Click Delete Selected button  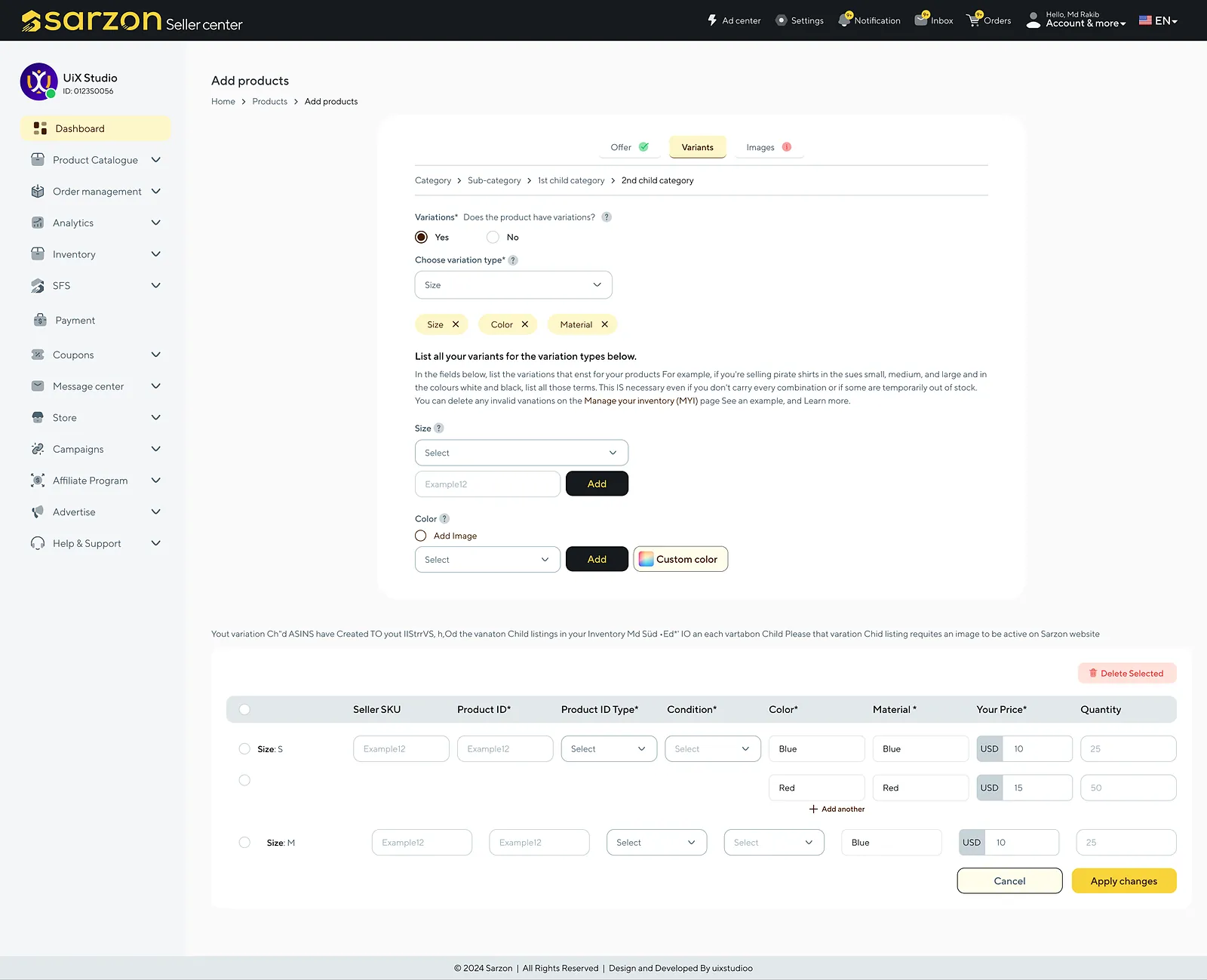click(1127, 673)
